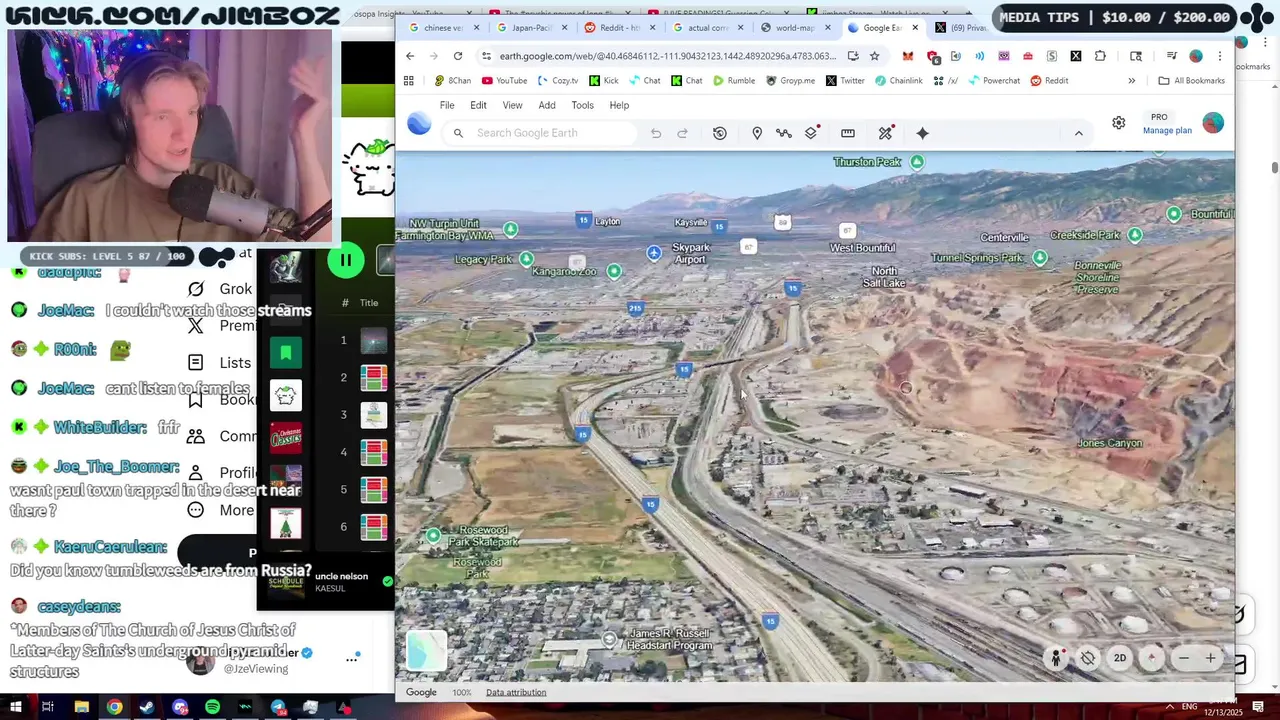Click the Manage plan link
The image size is (1280, 720).
pos(1167,131)
